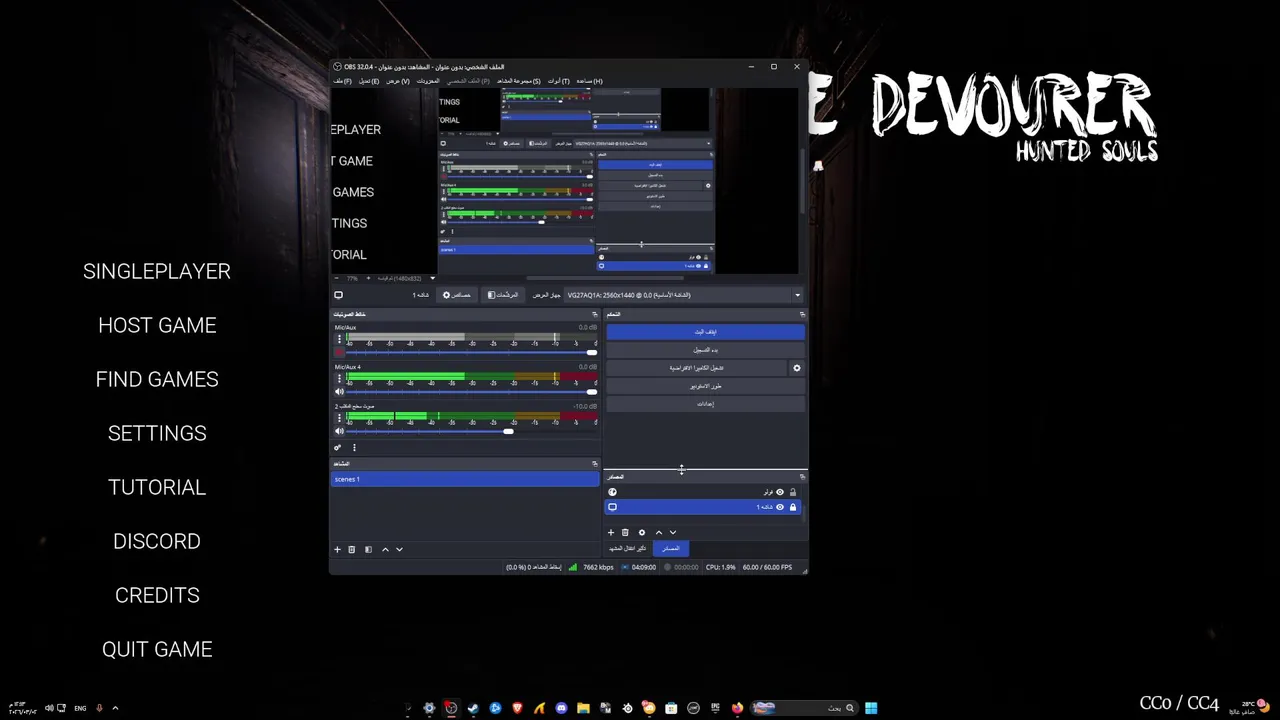Viewport: 1280px width, 720px height.
Task: Open Discord app in the taskbar
Action: 561,708
